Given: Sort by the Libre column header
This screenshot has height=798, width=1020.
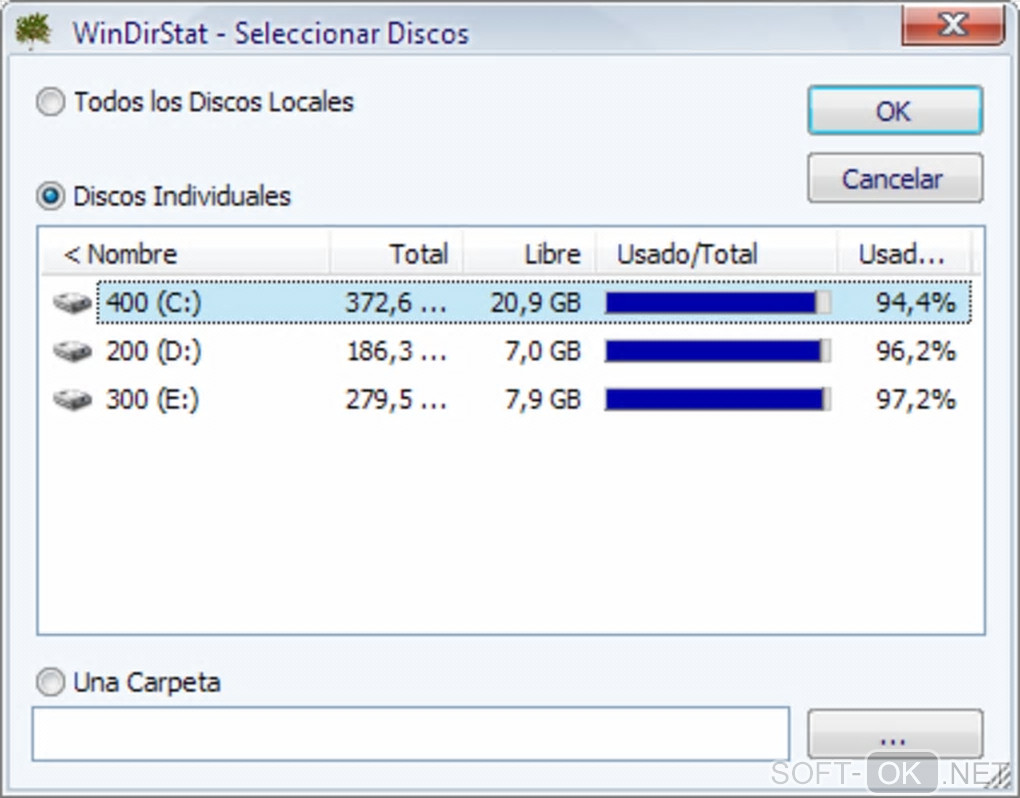Looking at the screenshot, I should [530, 254].
